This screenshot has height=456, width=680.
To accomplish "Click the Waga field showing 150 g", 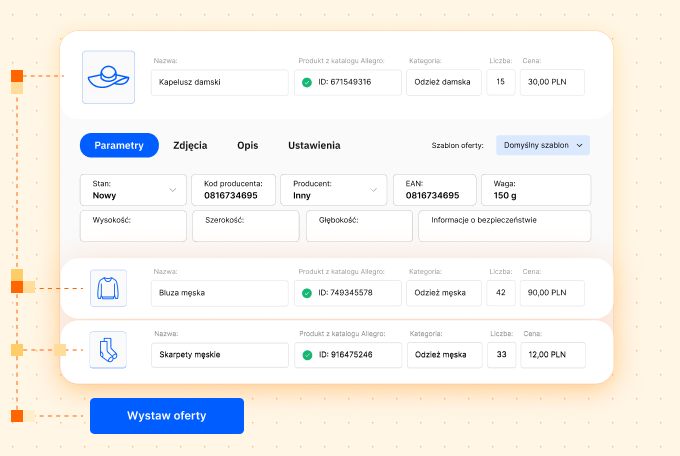I will pyautogui.click(x=536, y=190).
